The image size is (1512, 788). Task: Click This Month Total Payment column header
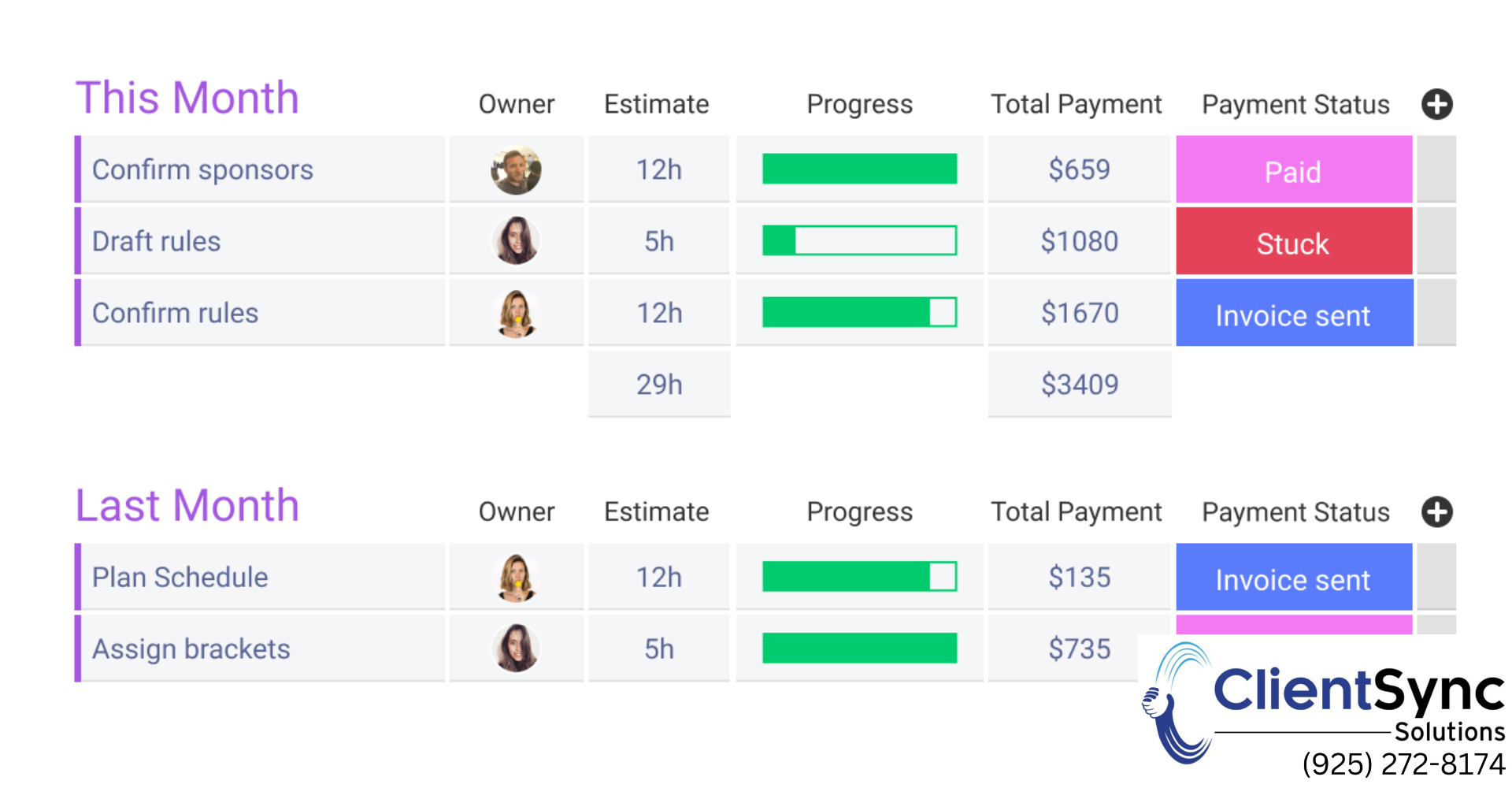tap(1076, 104)
